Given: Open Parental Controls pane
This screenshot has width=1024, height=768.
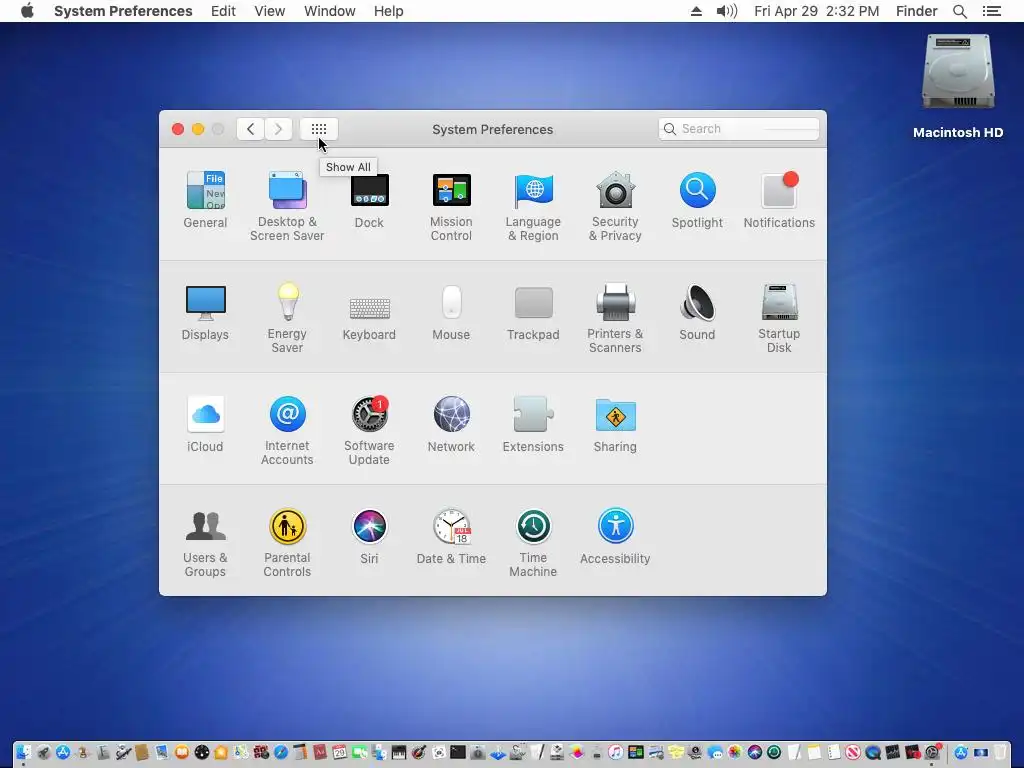Looking at the screenshot, I should tap(287, 543).
